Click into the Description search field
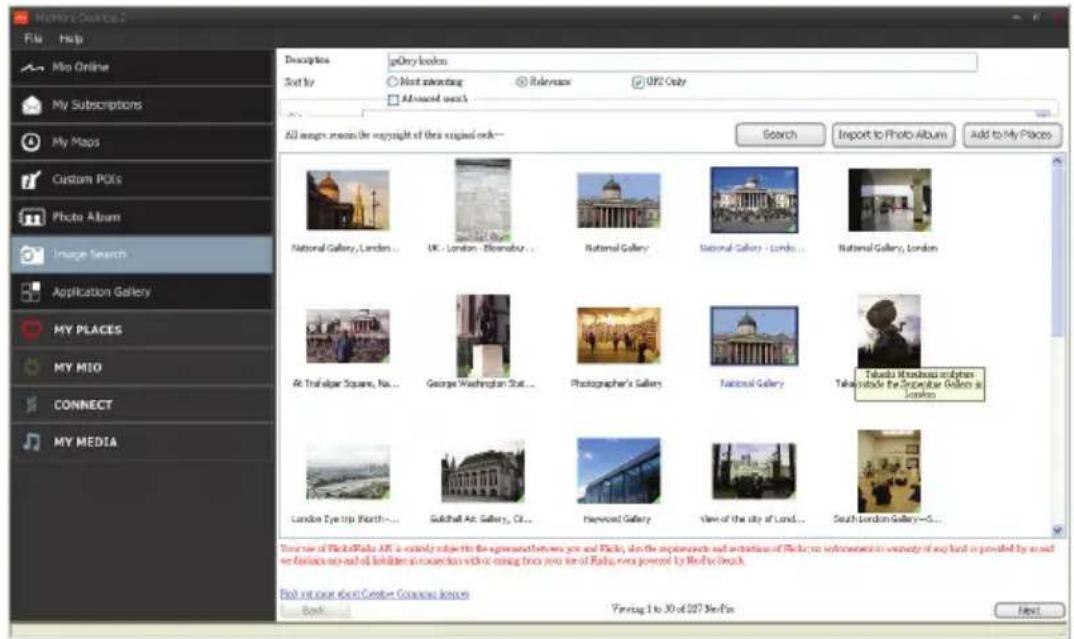1074x639 pixels. click(682, 62)
